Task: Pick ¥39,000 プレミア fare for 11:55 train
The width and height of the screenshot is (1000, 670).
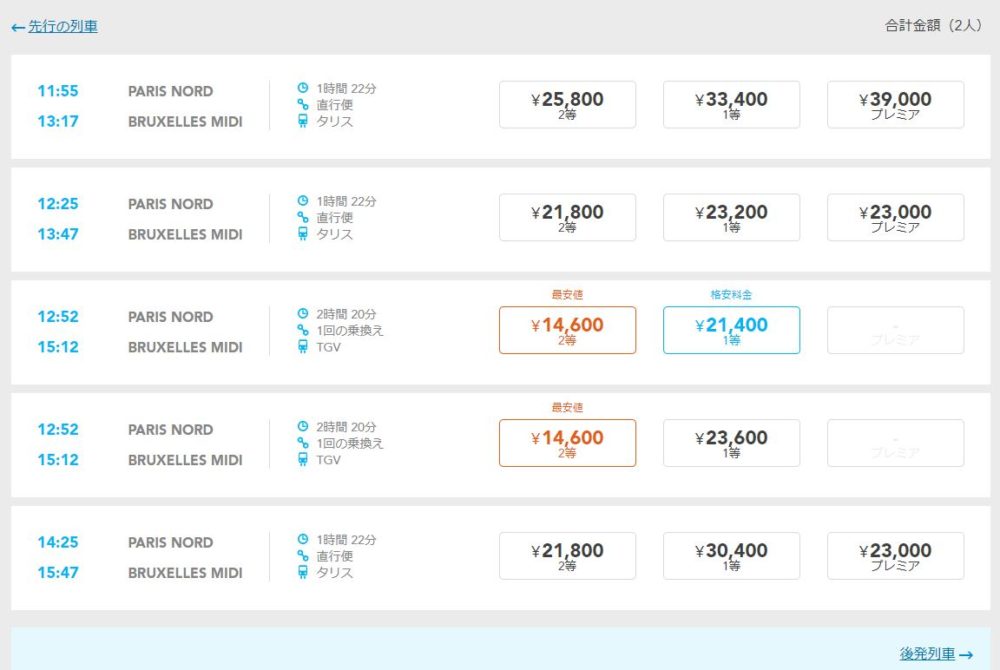Action: pyautogui.click(x=895, y=104)
